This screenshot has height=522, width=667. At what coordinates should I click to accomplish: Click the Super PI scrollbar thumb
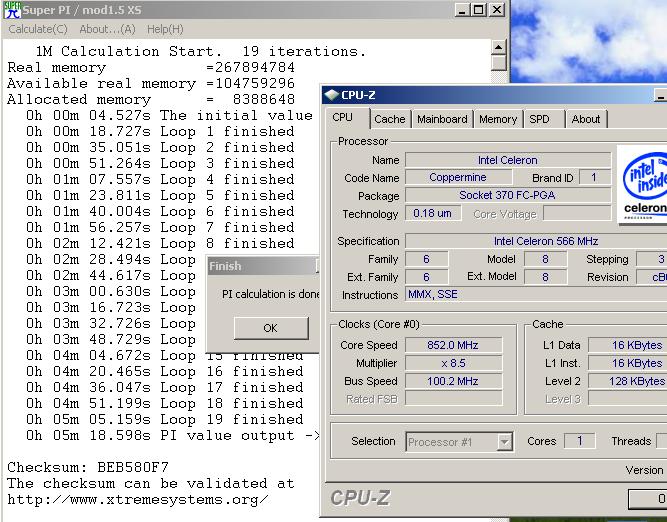[499, 63]
